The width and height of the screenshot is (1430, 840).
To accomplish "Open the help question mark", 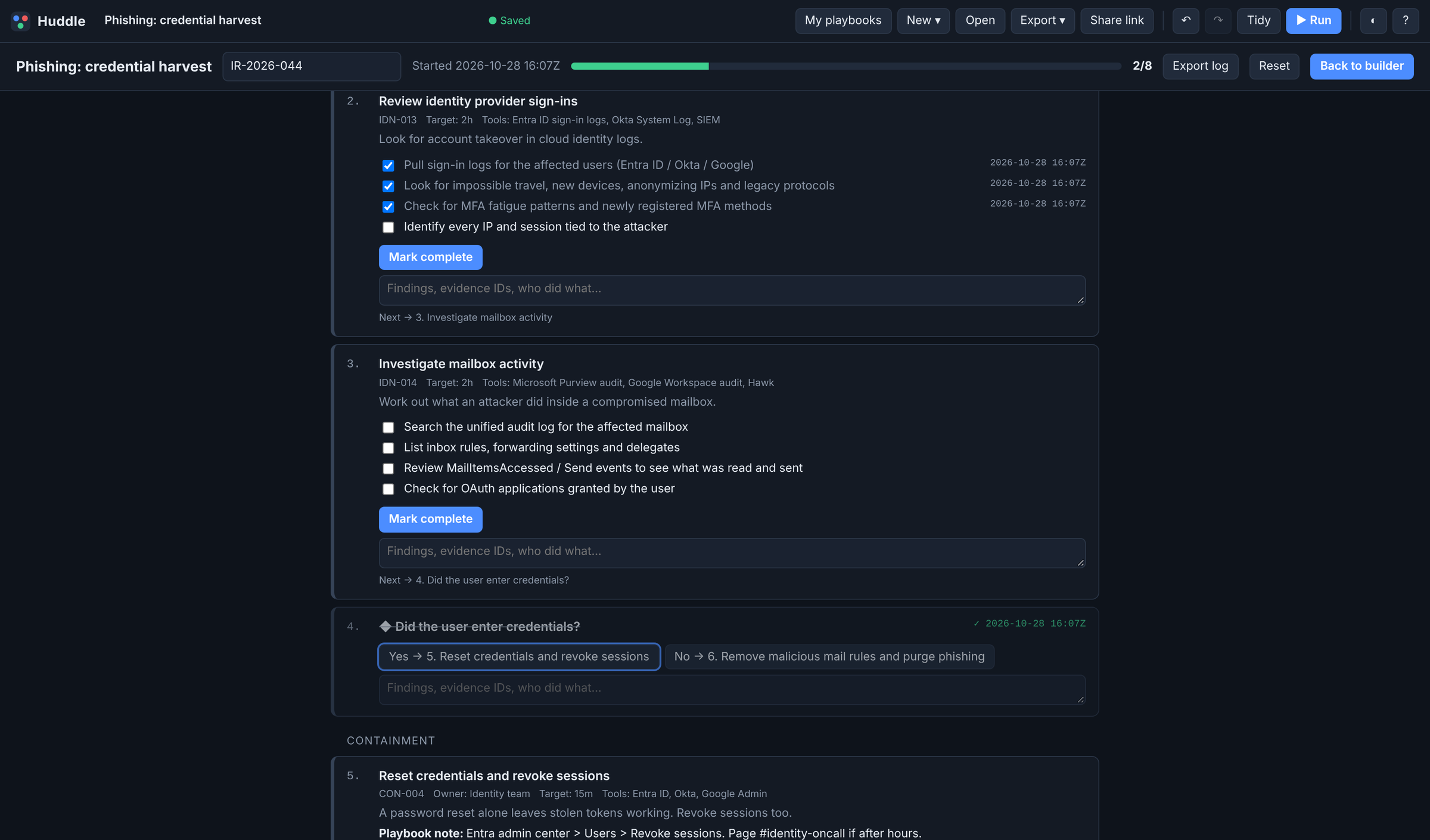I will tap(1405, 21).
